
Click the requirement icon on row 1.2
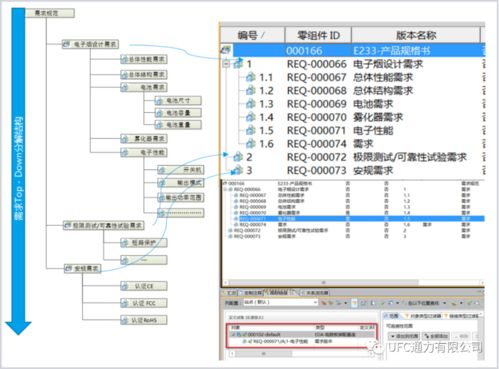click(251, 91)
